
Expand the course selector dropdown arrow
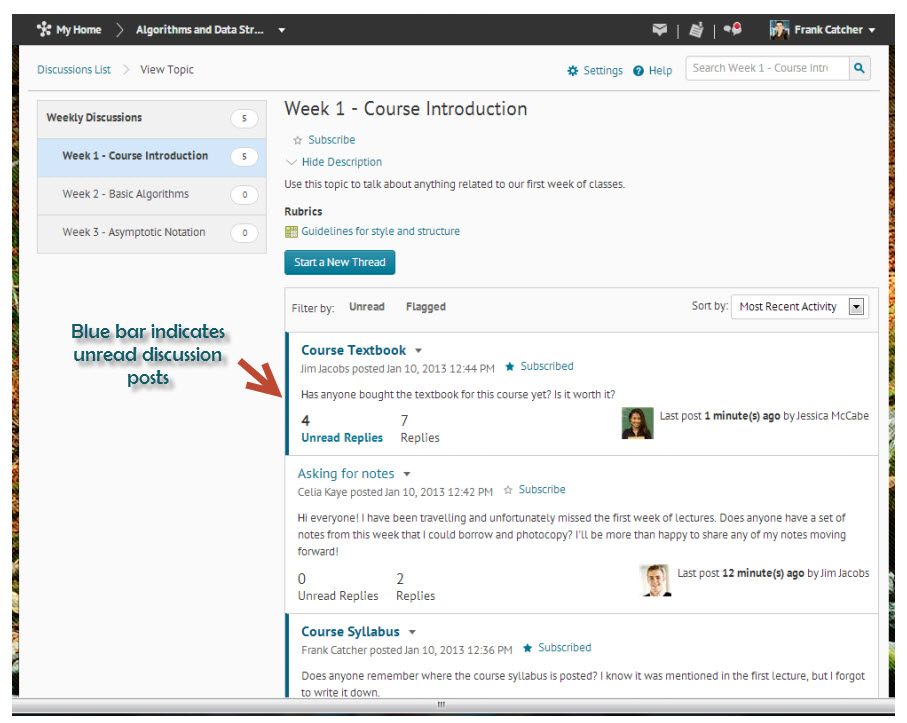pyautogui.click(x=282, y=30)
